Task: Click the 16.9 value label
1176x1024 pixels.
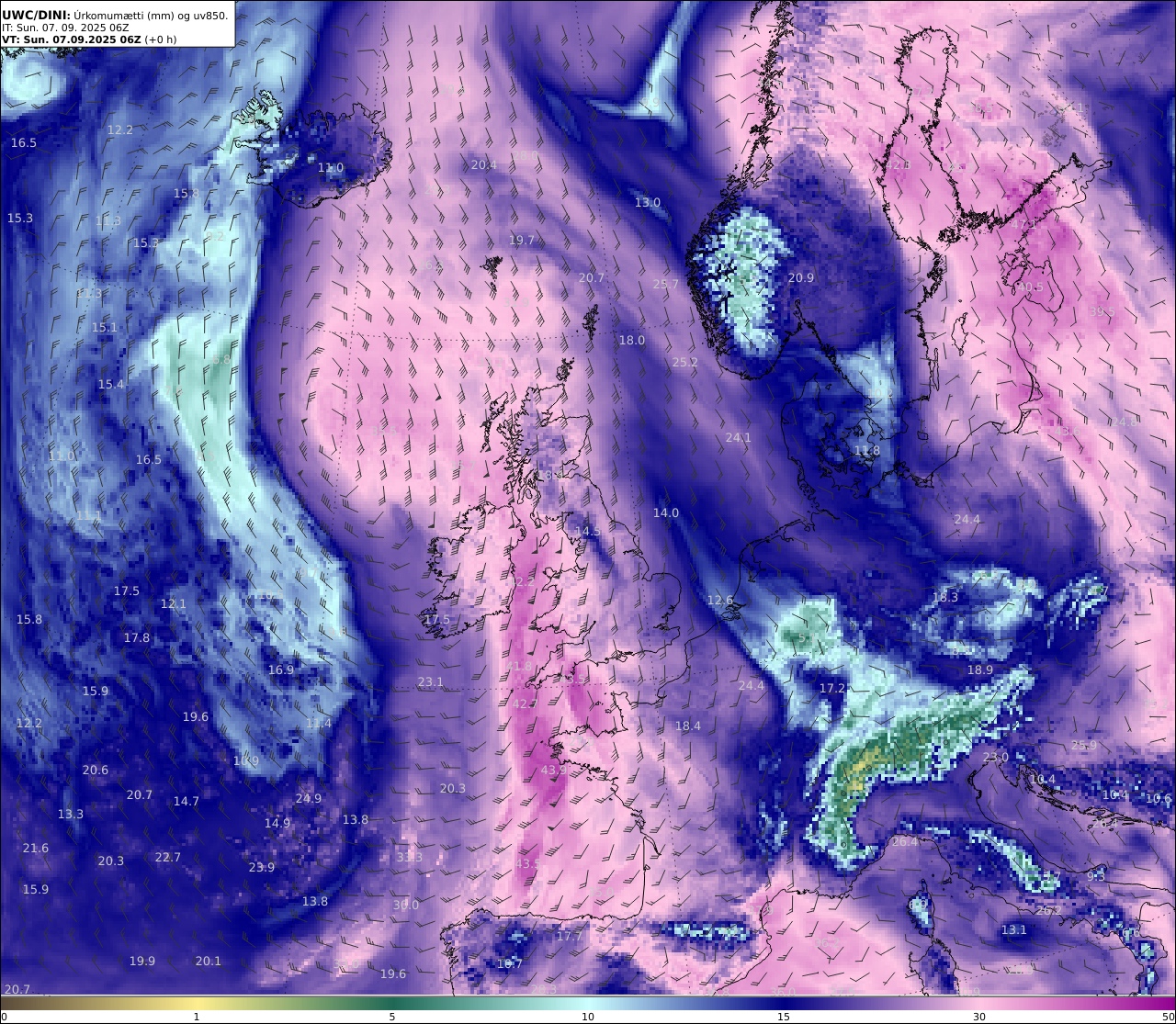Action: [281, 670]
